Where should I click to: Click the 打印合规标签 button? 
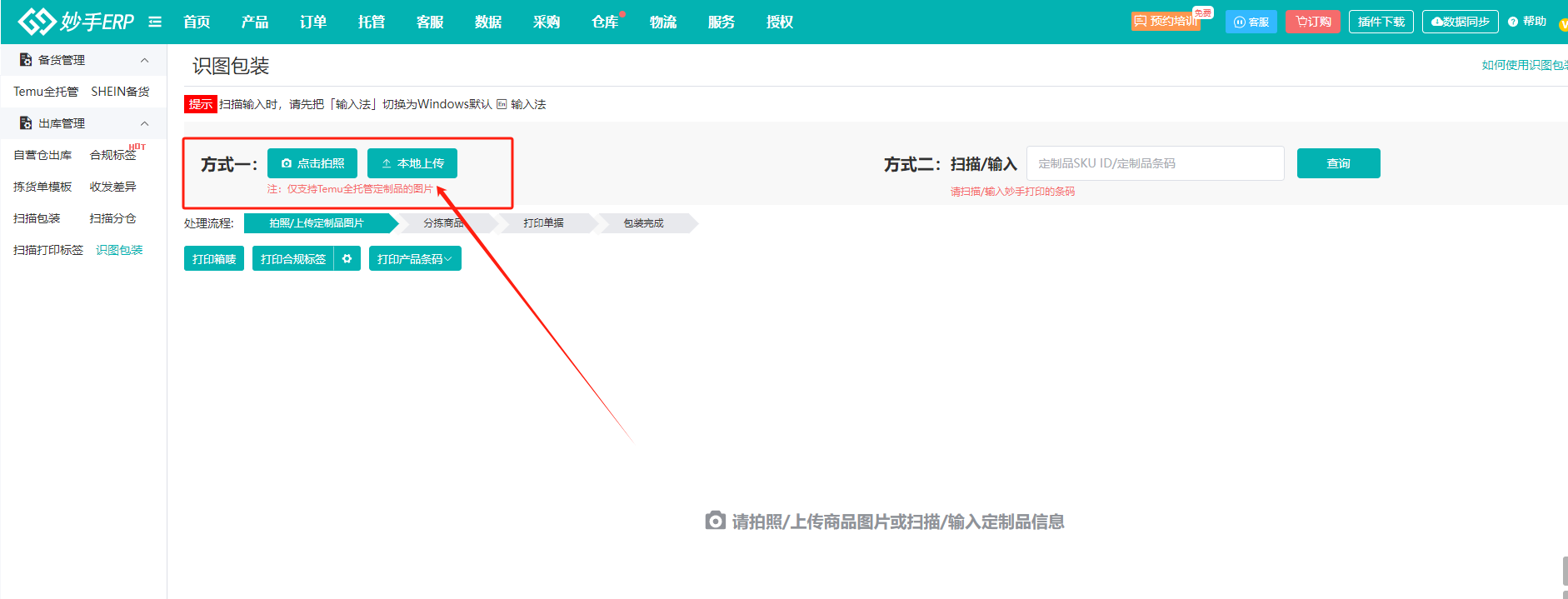tap(293, 259)
